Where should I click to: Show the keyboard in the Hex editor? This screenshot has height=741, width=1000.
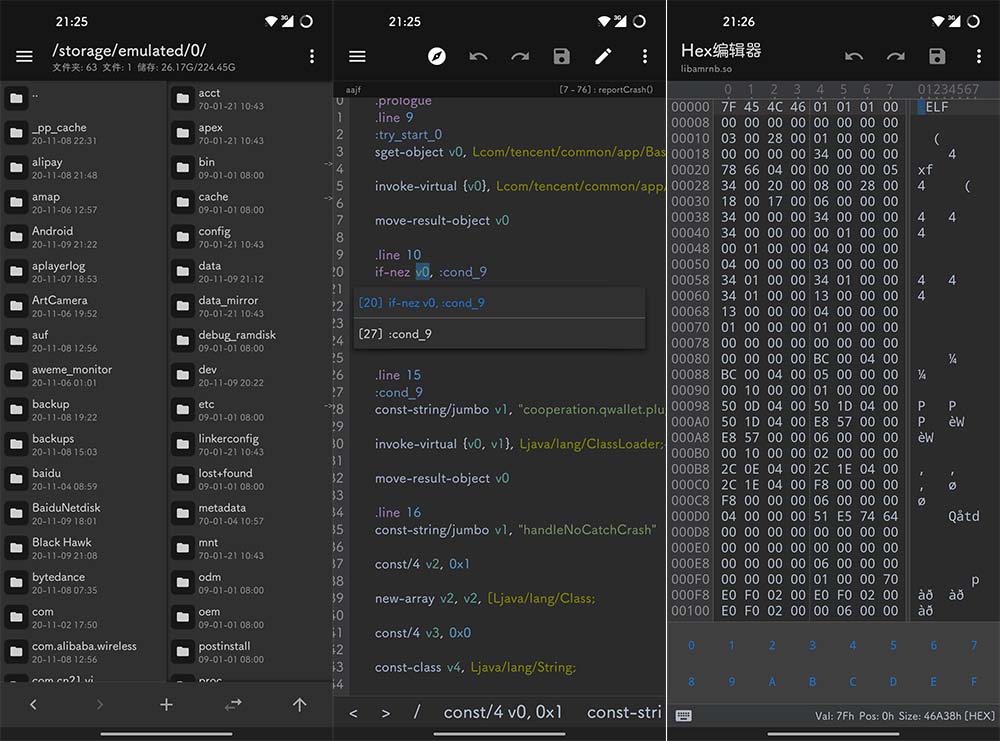click(684, 716)
